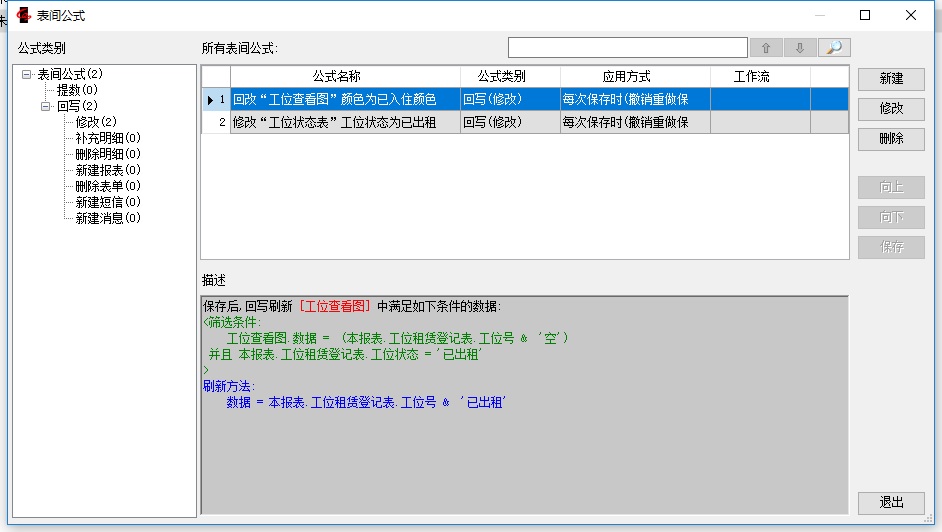Screen dimensions: 942x532
Task: Select the 新建短信(0) tree item
Action: coord(108,202)
